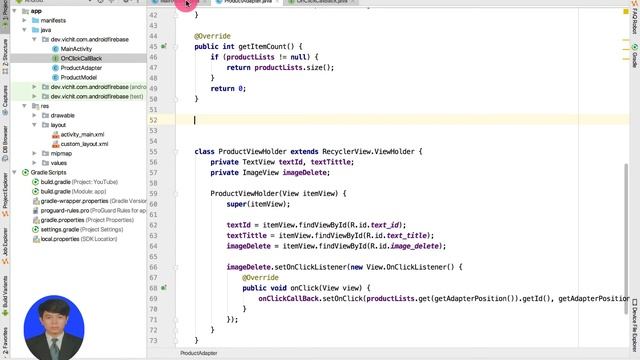
Task: Click 'return productLists.size();' on line 47
Action: click(x=280, y=68)
